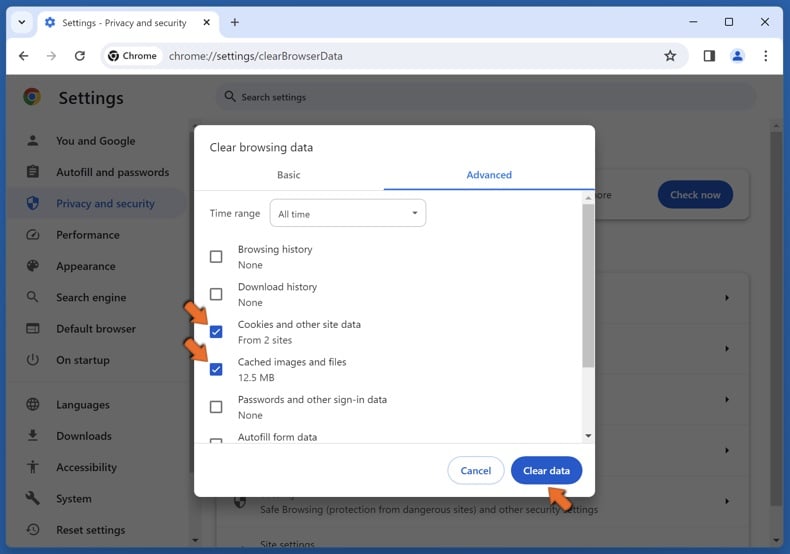Open You and Google settings
Image resolution: width=790 pixels, height=554 pixels.
pyautogui.click(x=96, y=141)
